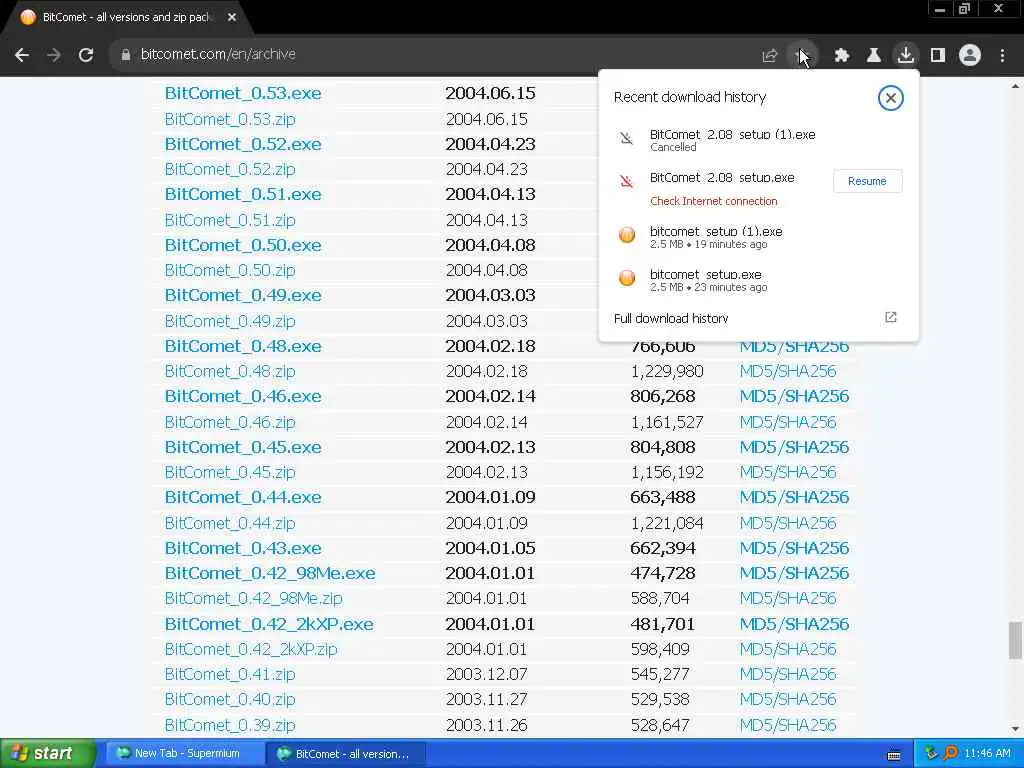
Task: Click the address bar URL
Action: click(x=218, y=54)
